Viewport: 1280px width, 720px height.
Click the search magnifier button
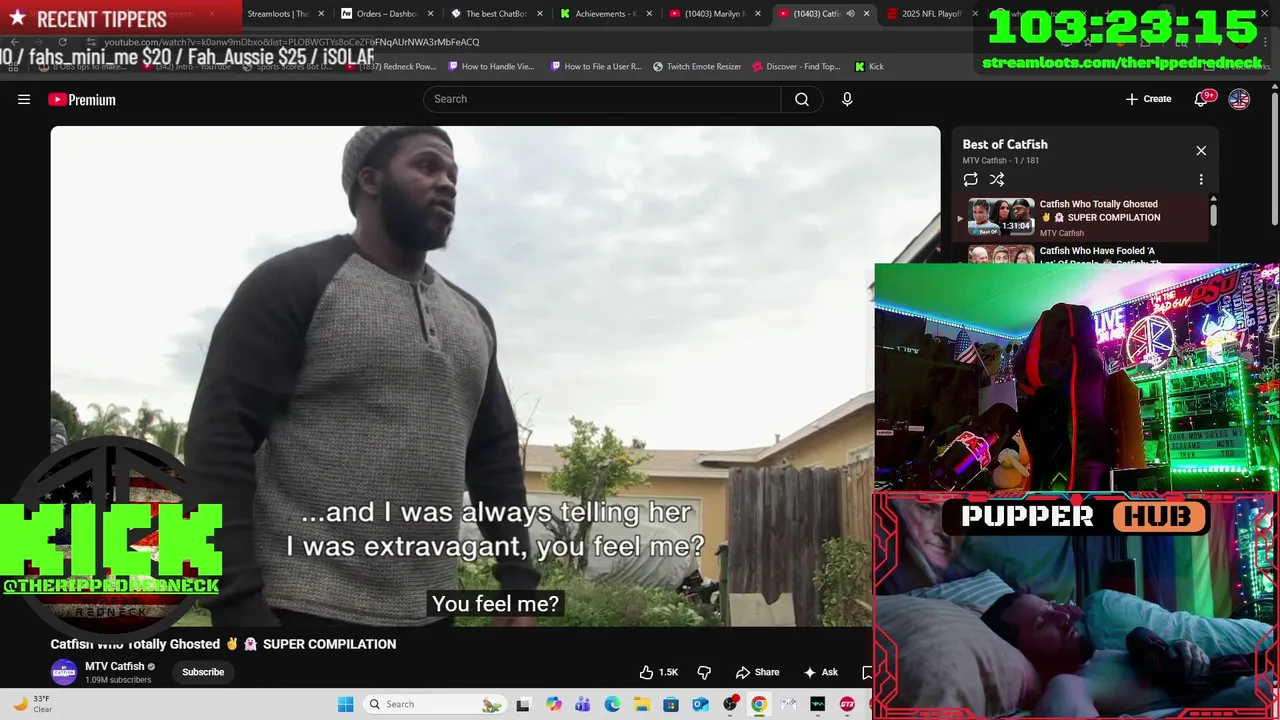[802, 99]
